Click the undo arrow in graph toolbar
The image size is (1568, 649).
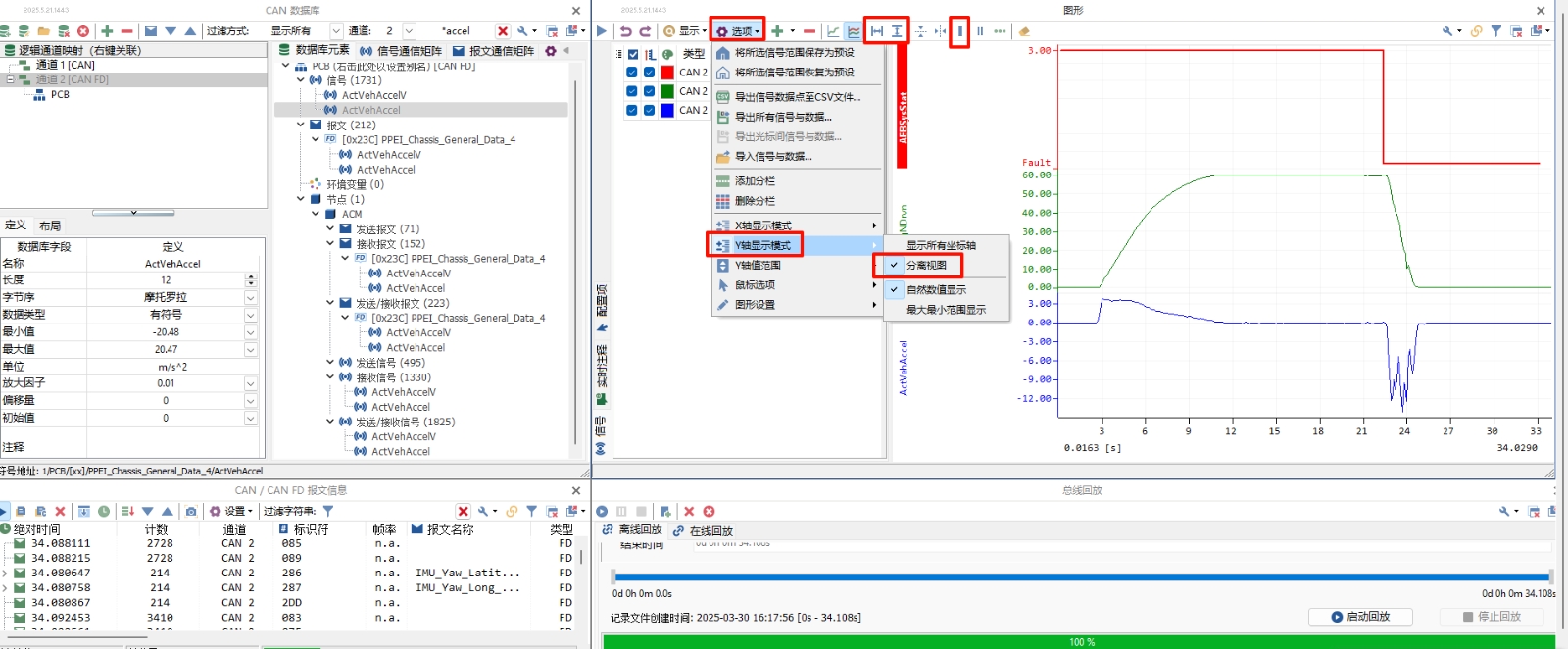click(625, 31)
